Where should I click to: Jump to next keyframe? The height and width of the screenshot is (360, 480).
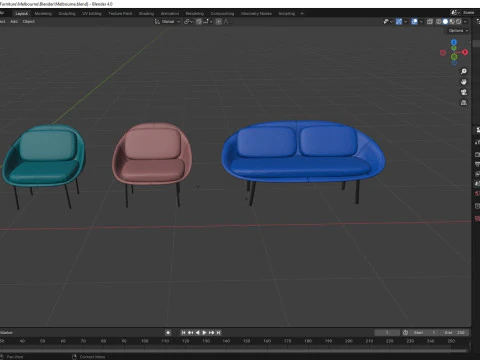[211, 333]
